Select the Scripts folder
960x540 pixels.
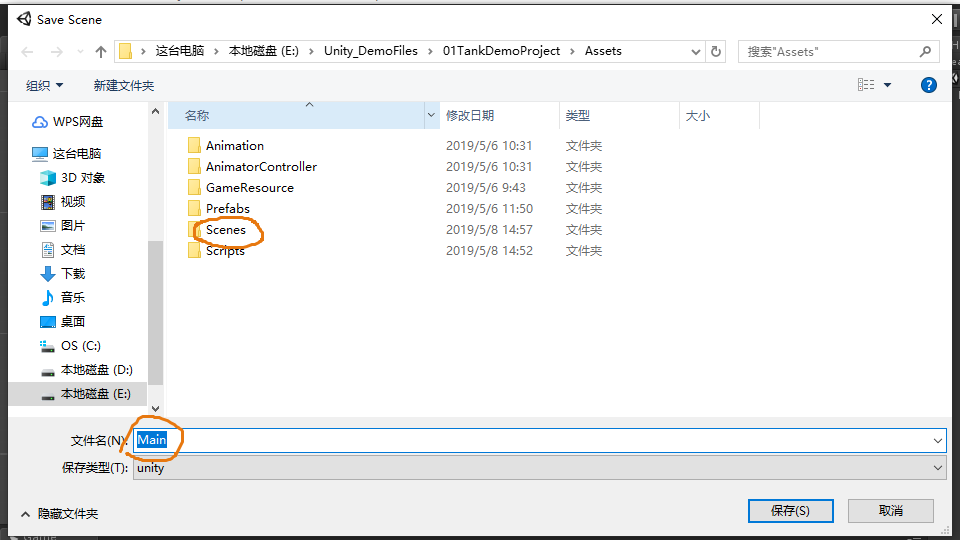[x=225, y=251]
